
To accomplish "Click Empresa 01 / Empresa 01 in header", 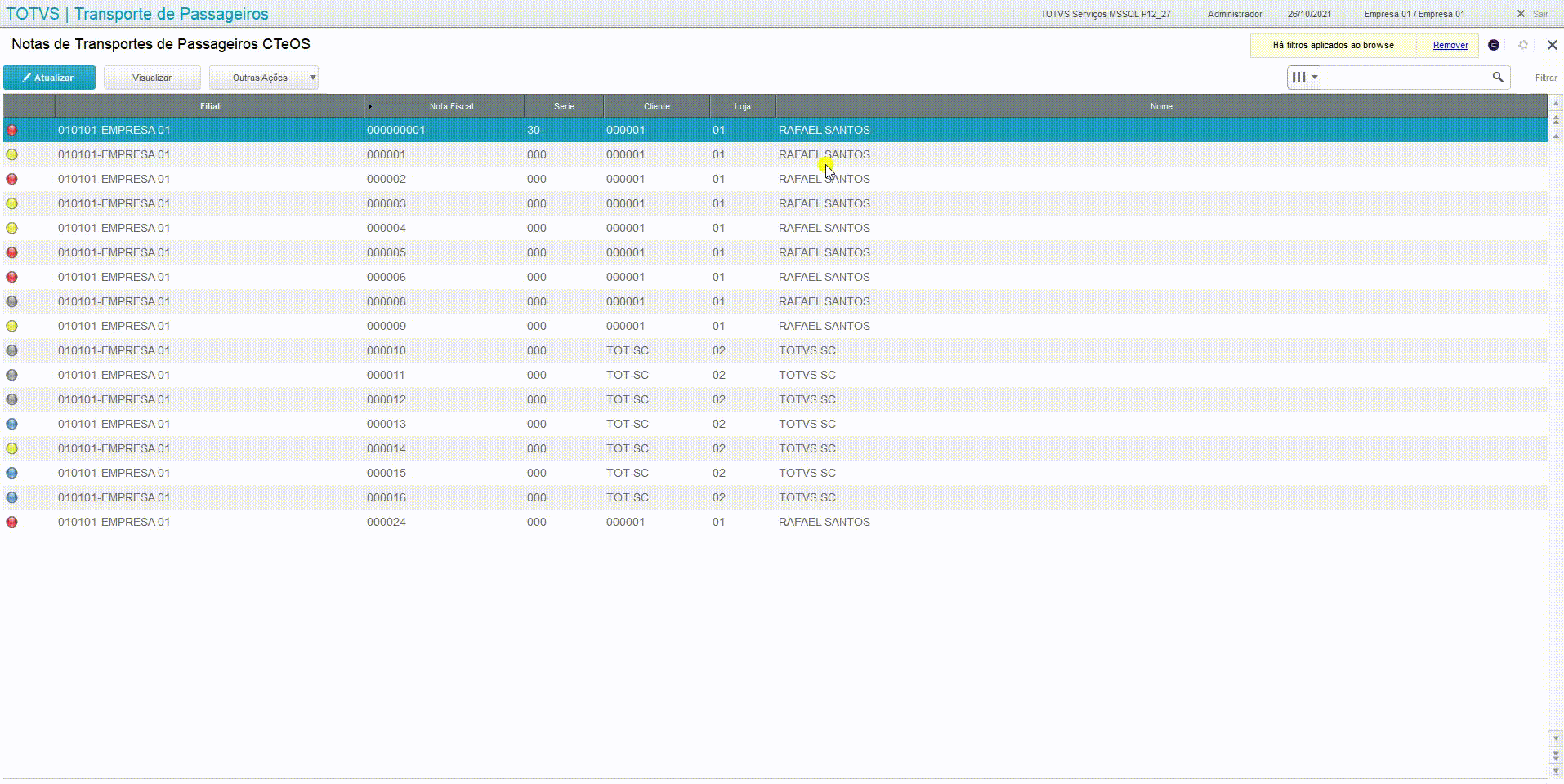I will coord(1414,14).
